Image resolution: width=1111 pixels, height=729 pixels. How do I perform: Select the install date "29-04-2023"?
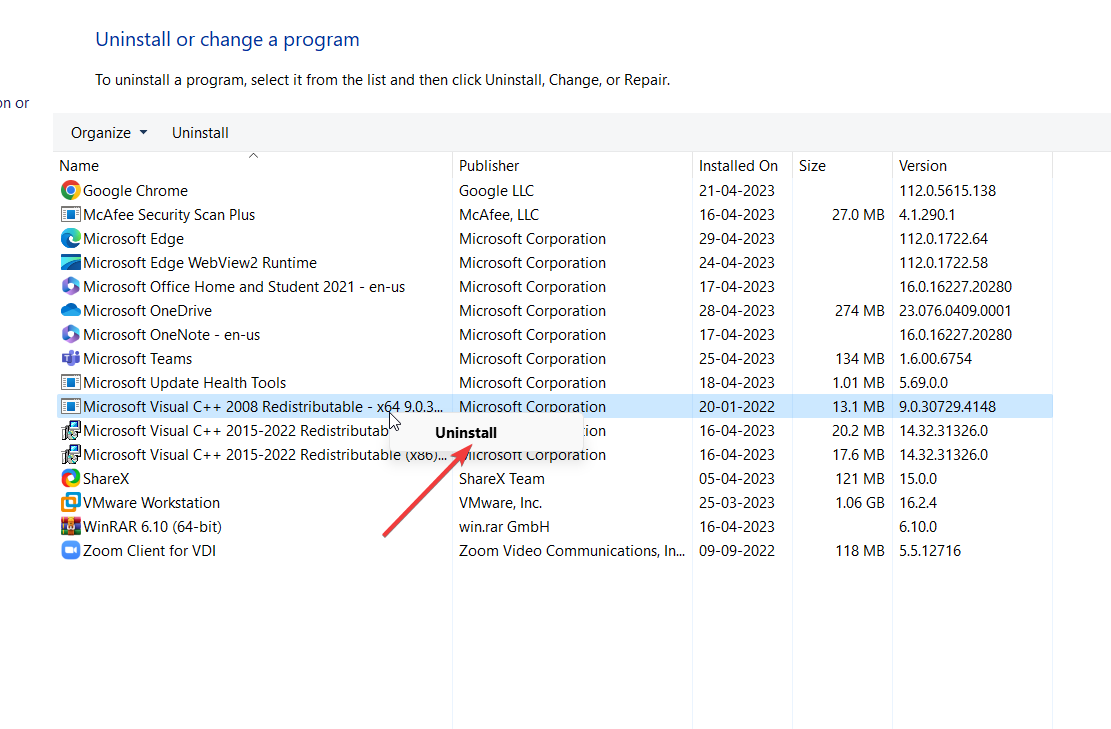click(737, 239)
